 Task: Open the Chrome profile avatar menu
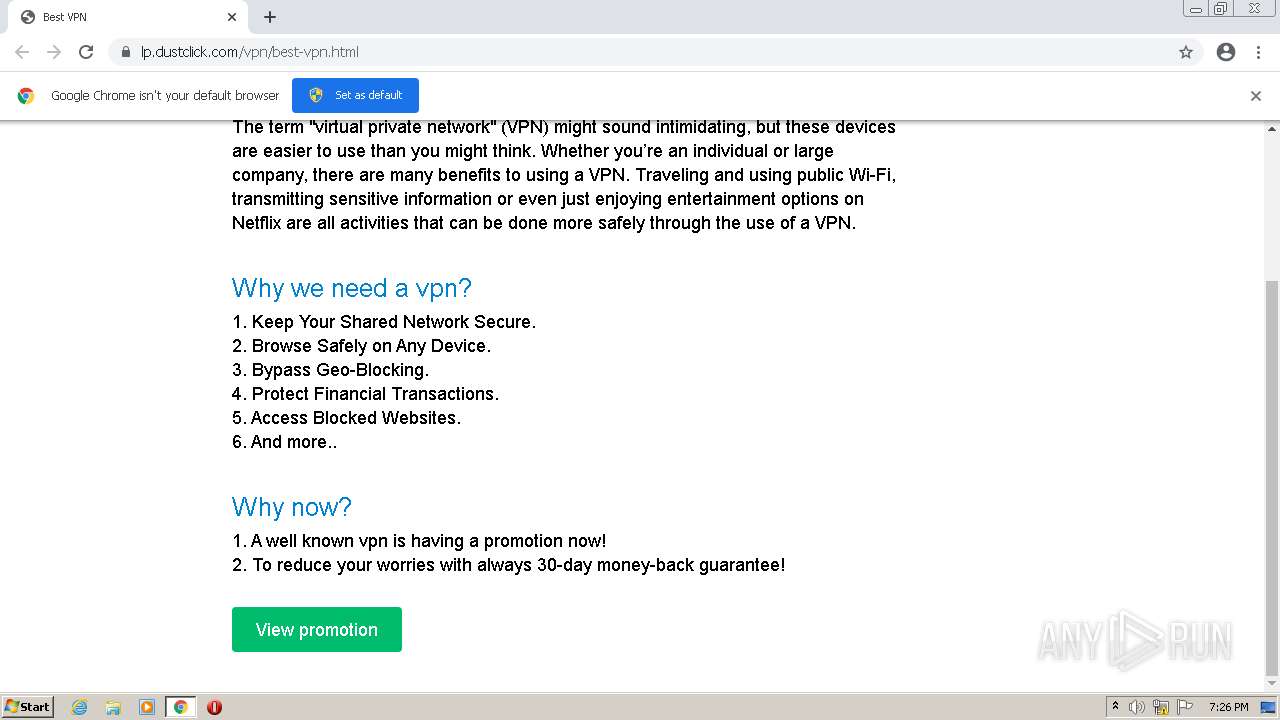pyautogui.click(x=1226, y=52)
